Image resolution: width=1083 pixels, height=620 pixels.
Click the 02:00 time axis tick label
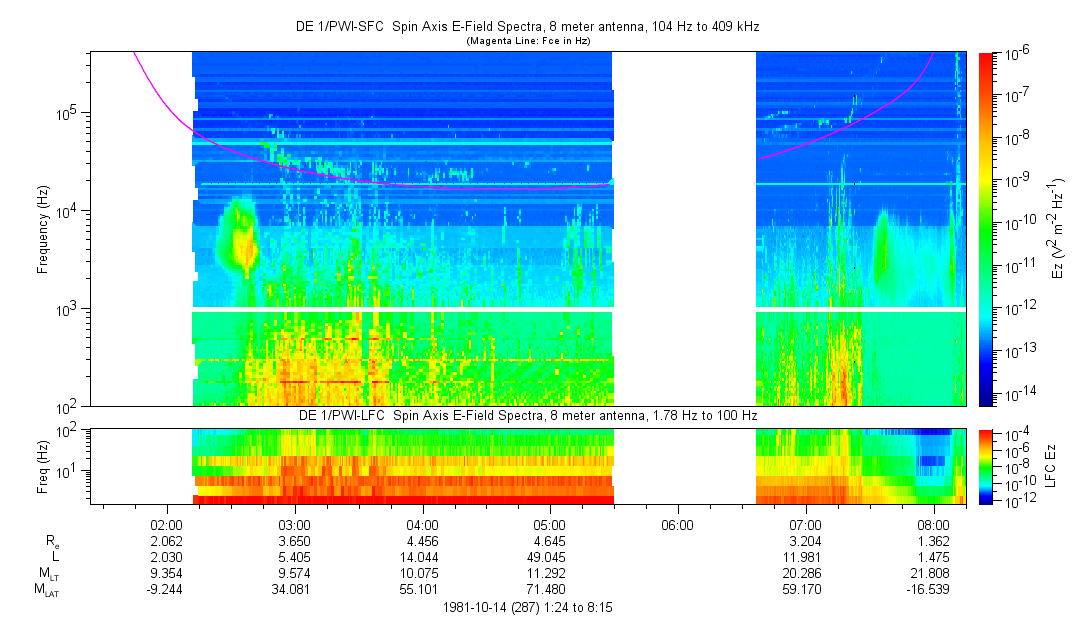[166, 524]
